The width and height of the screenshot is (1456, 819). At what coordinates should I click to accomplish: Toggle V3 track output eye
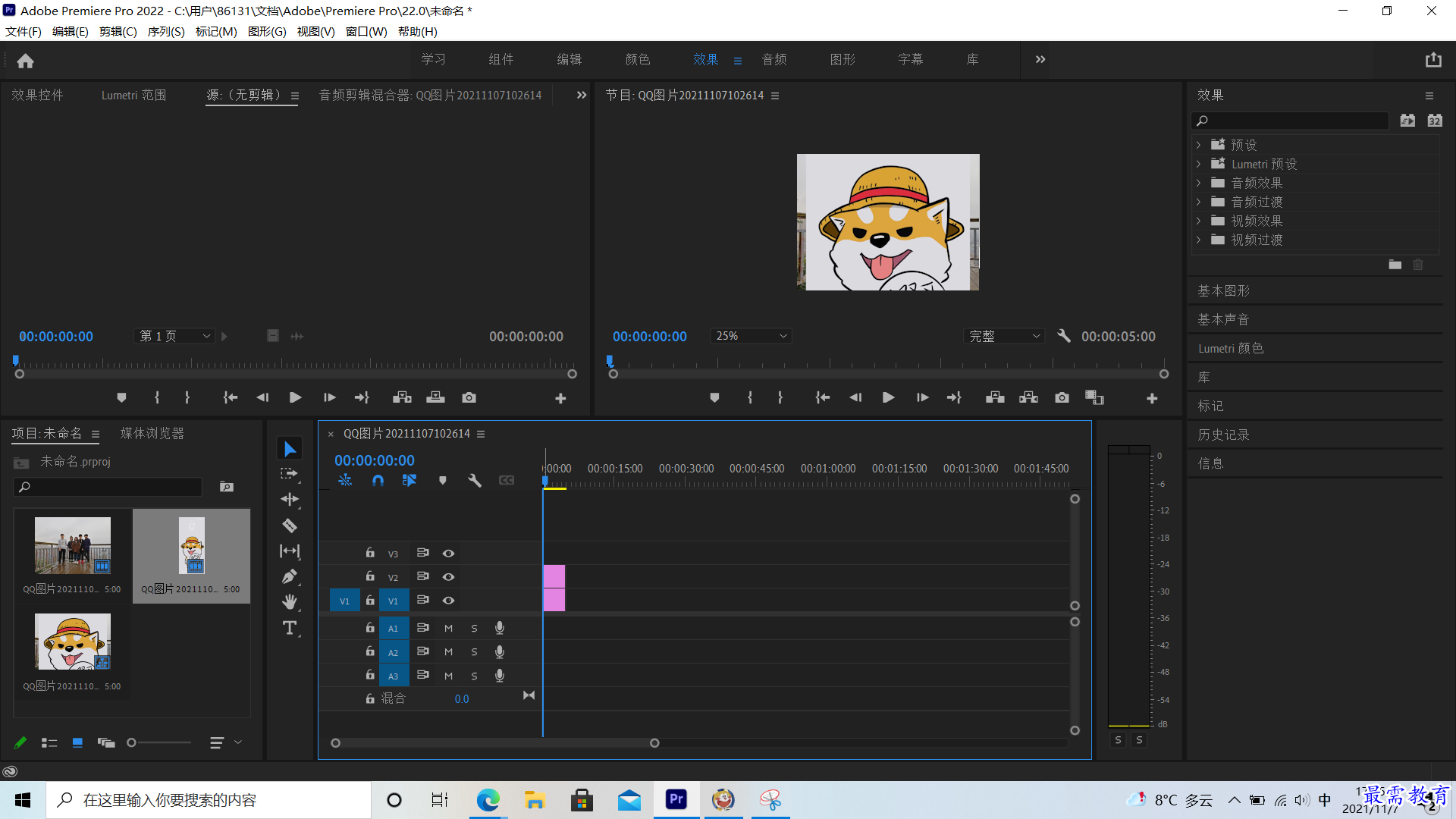pos(448,554)
